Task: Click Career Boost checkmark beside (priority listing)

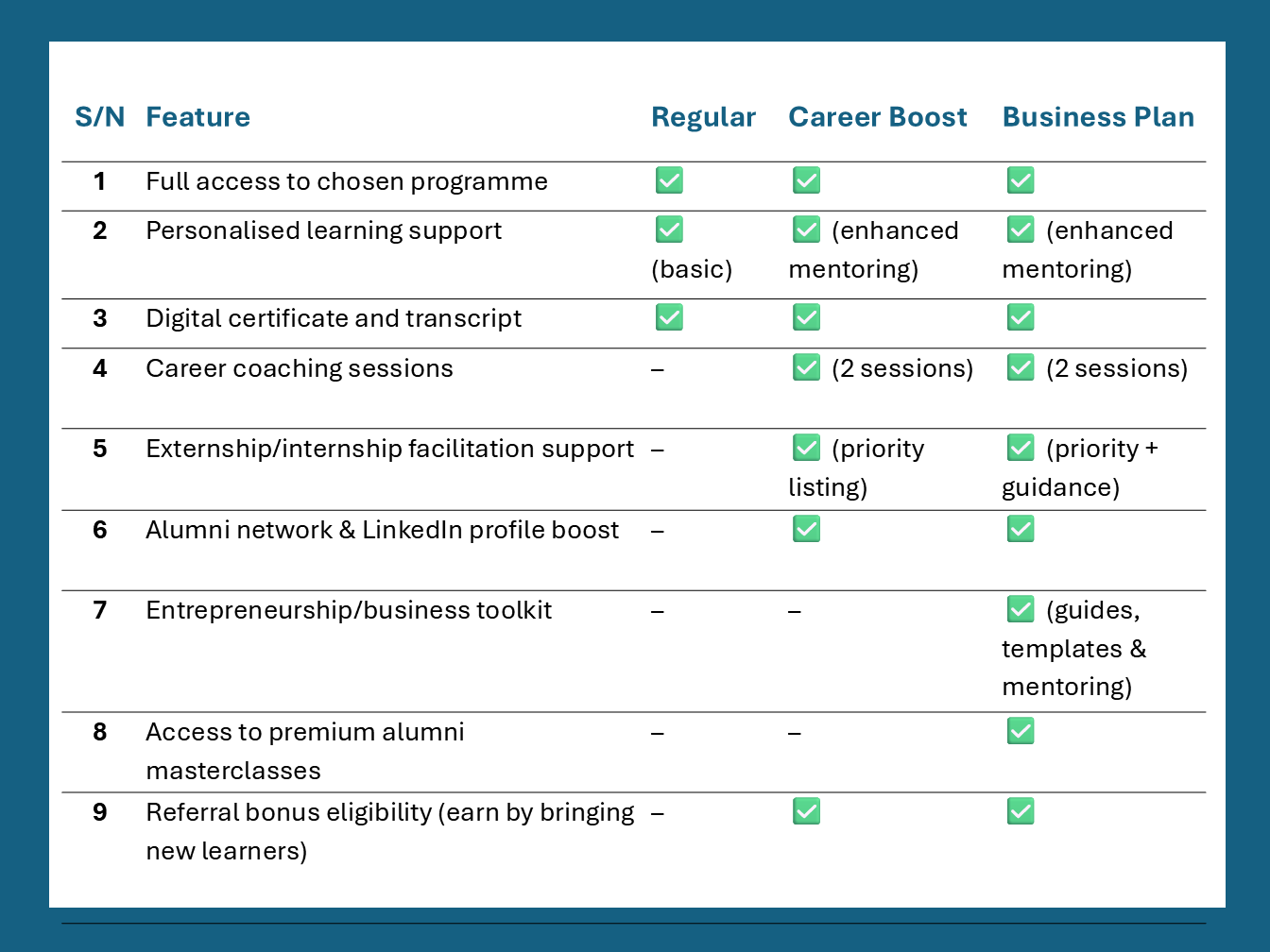Action: [806, 448]
